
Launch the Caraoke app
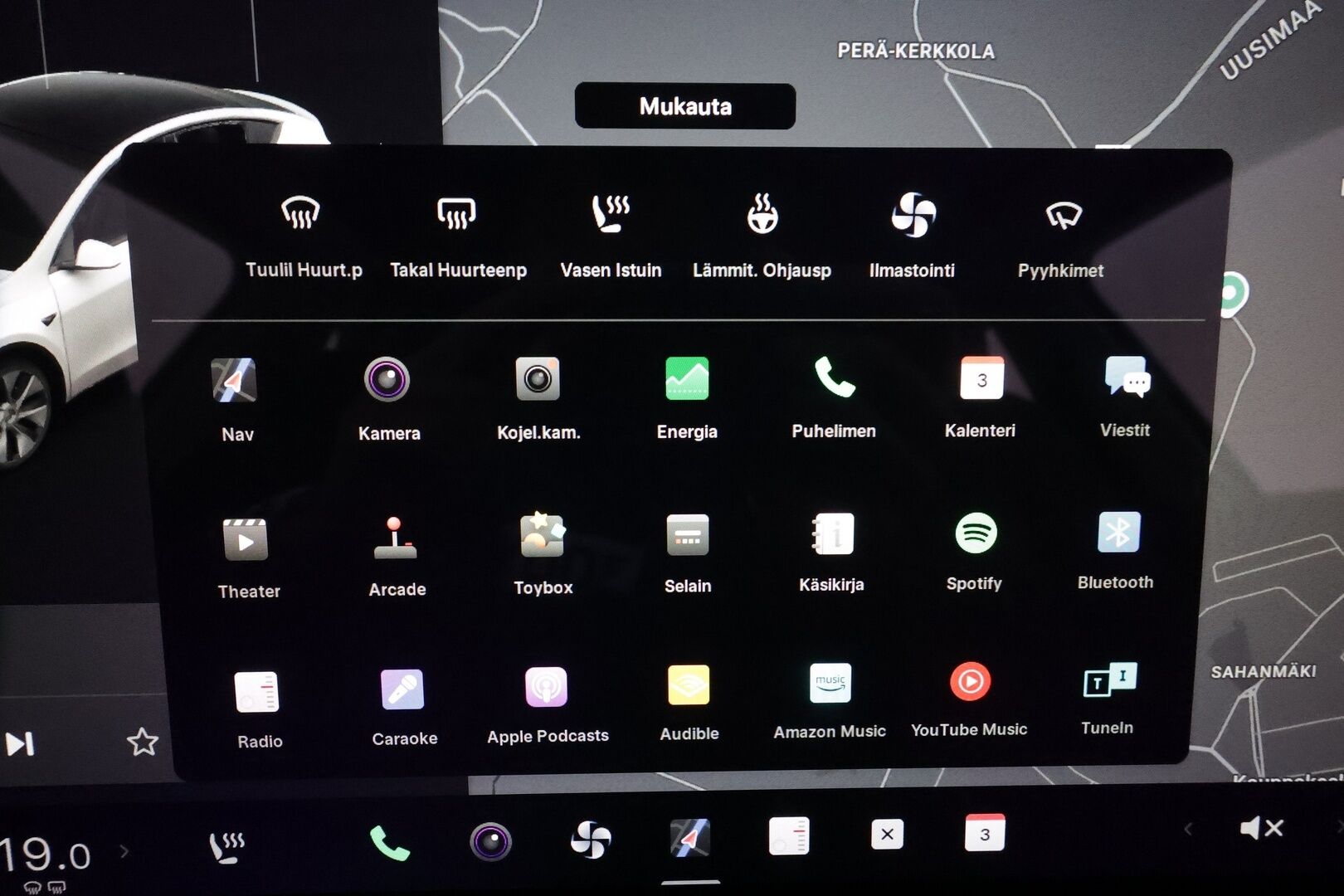click(x=402, y=689)
